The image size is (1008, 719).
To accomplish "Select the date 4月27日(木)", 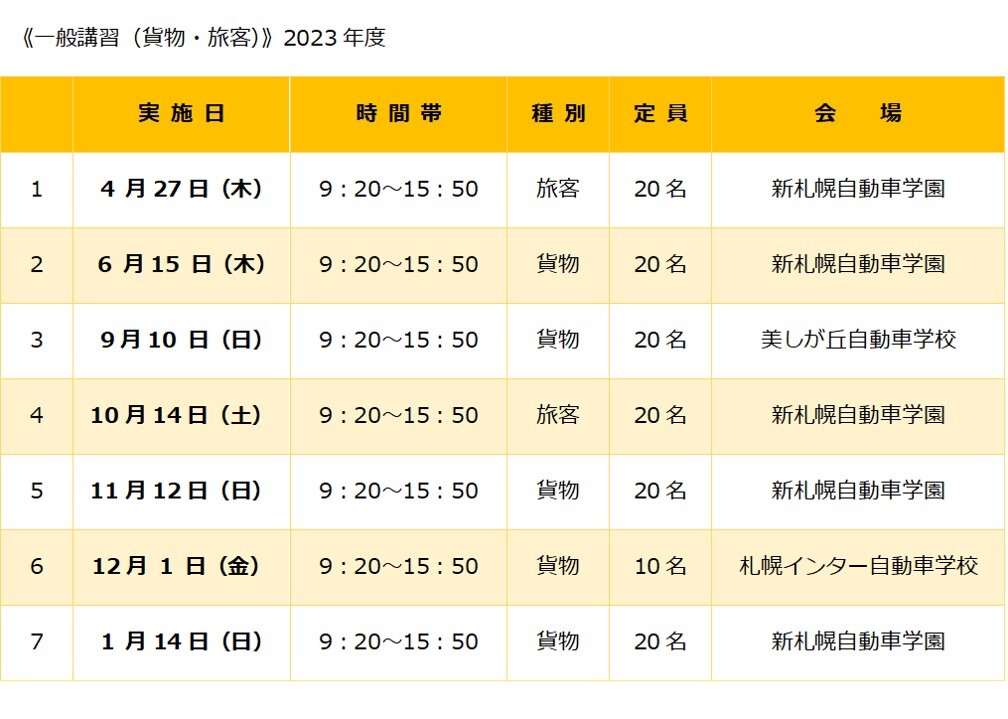I will [181, 189].
